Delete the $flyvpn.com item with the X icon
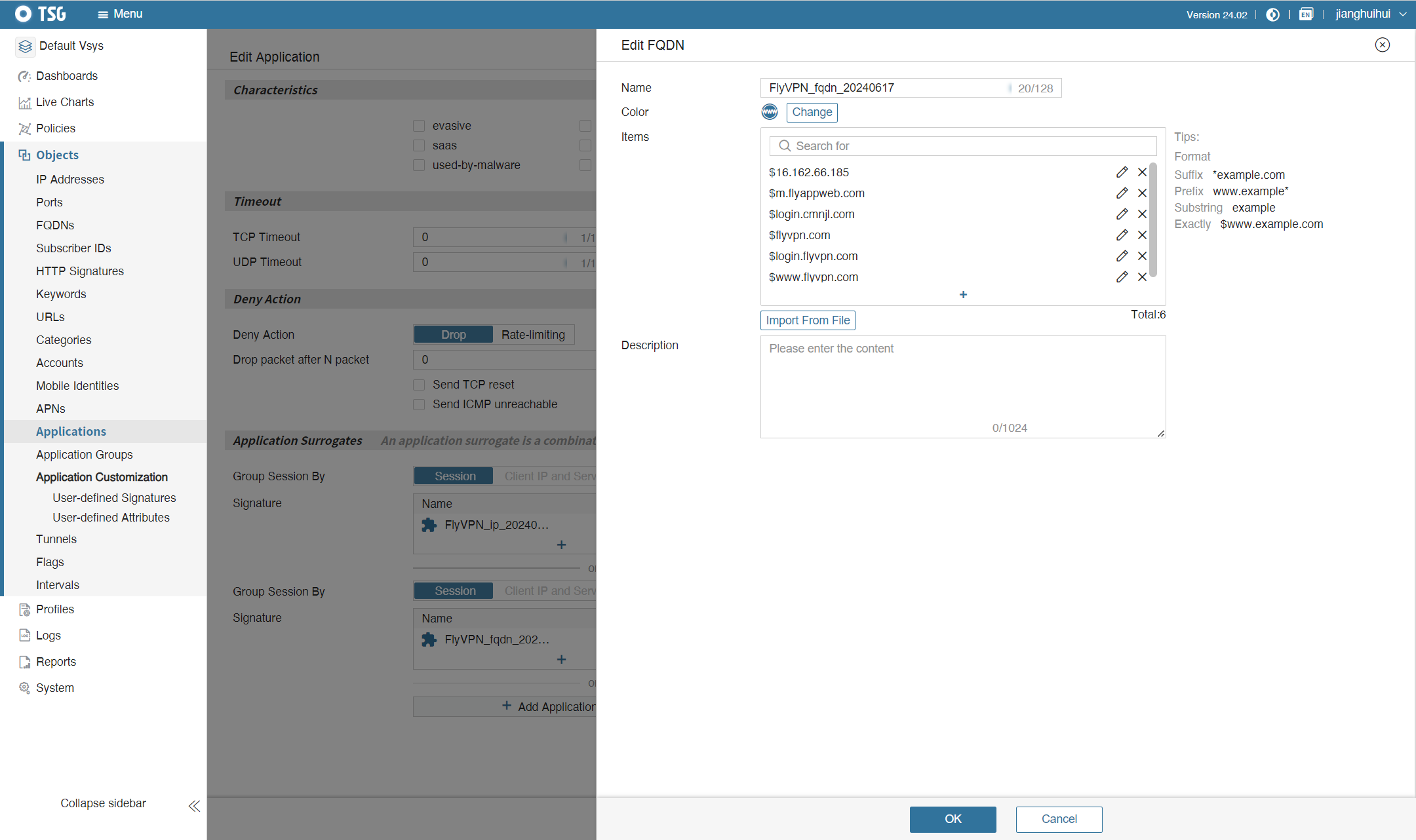1416x840 pixels. click(x=1142, y=235)
